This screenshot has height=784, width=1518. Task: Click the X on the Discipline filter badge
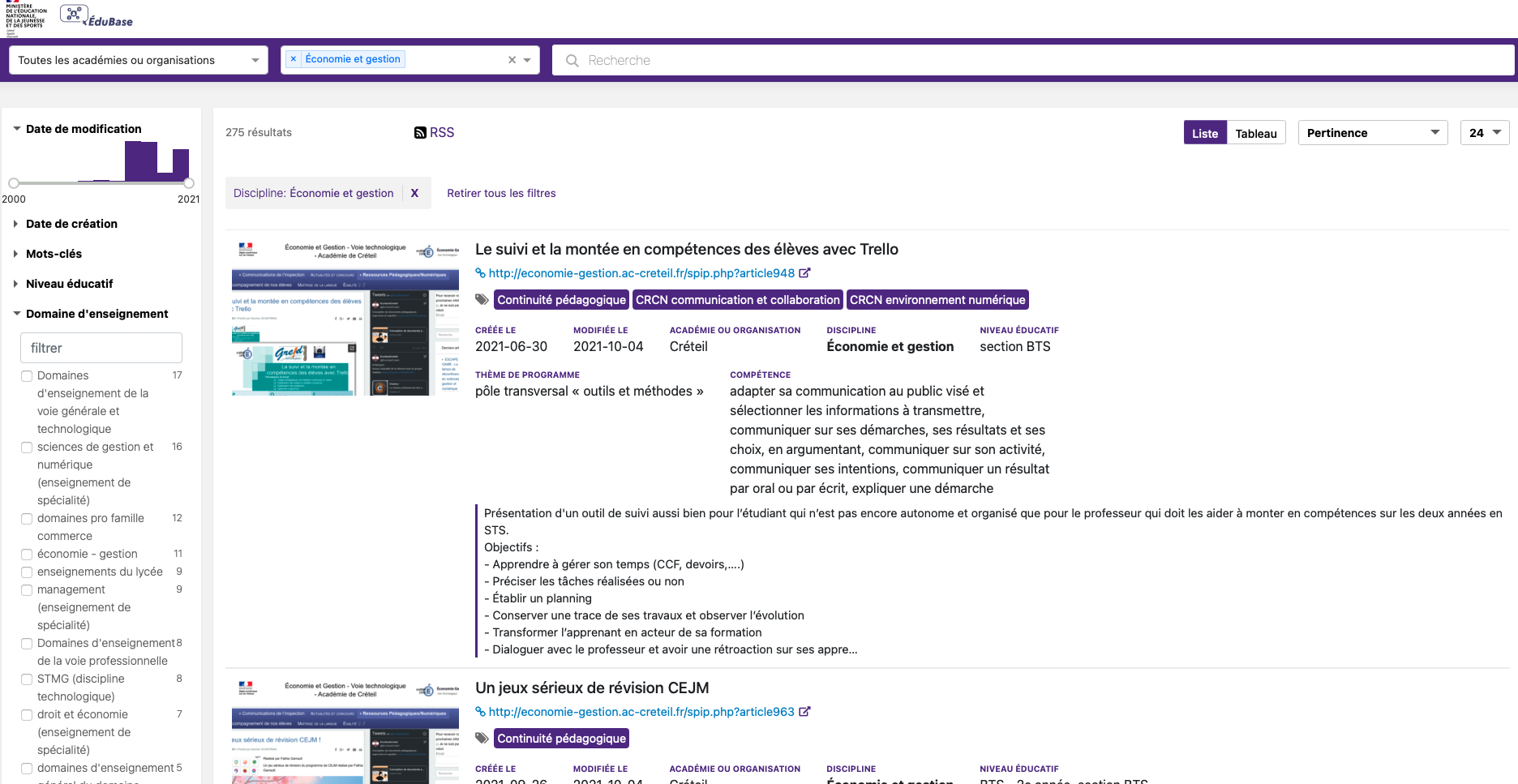click(x=414, y=193)
